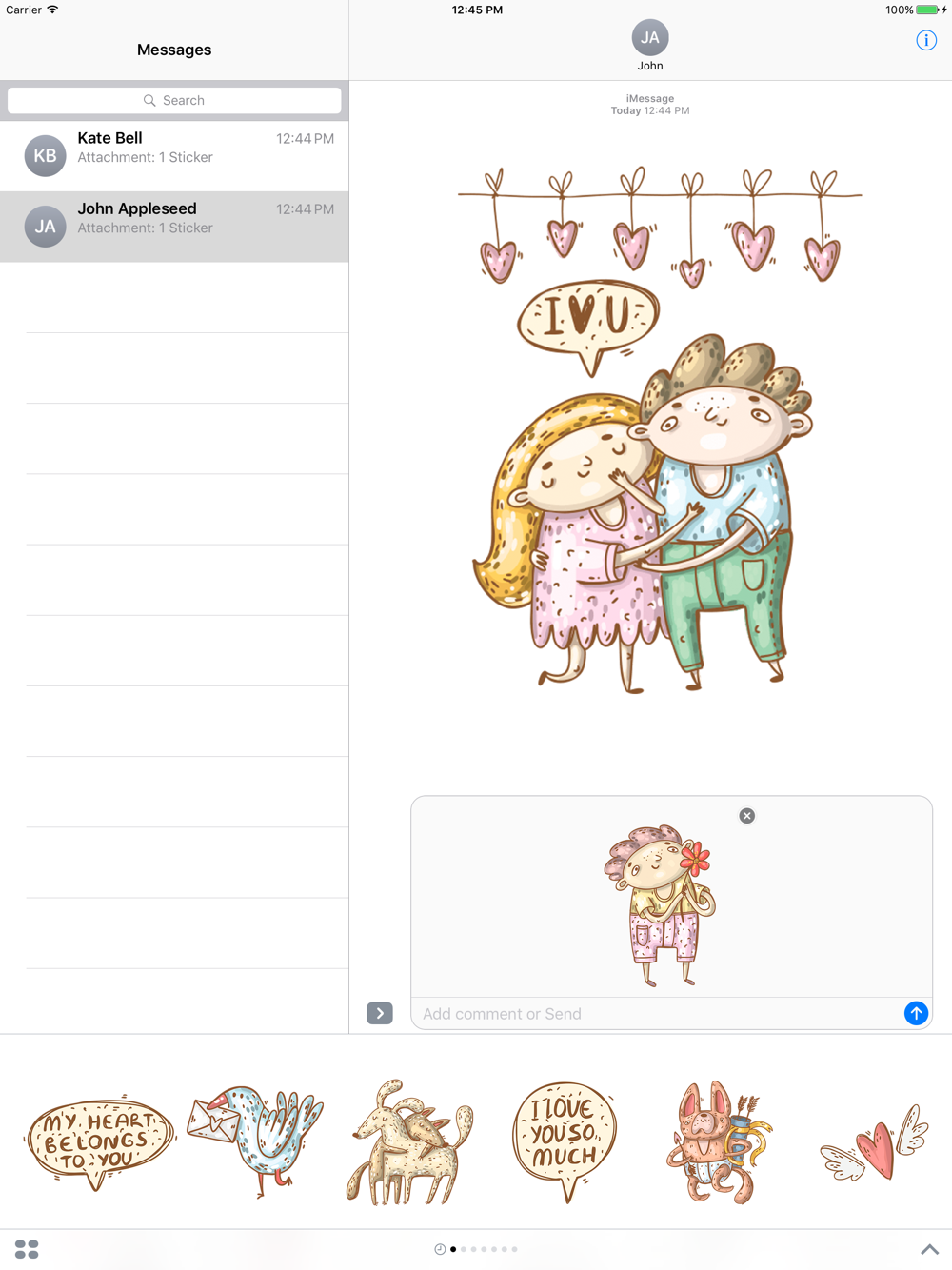Choose the winged heart sticker
Viewport: 952px width, 1270px height.
(x=874, y=1142)
